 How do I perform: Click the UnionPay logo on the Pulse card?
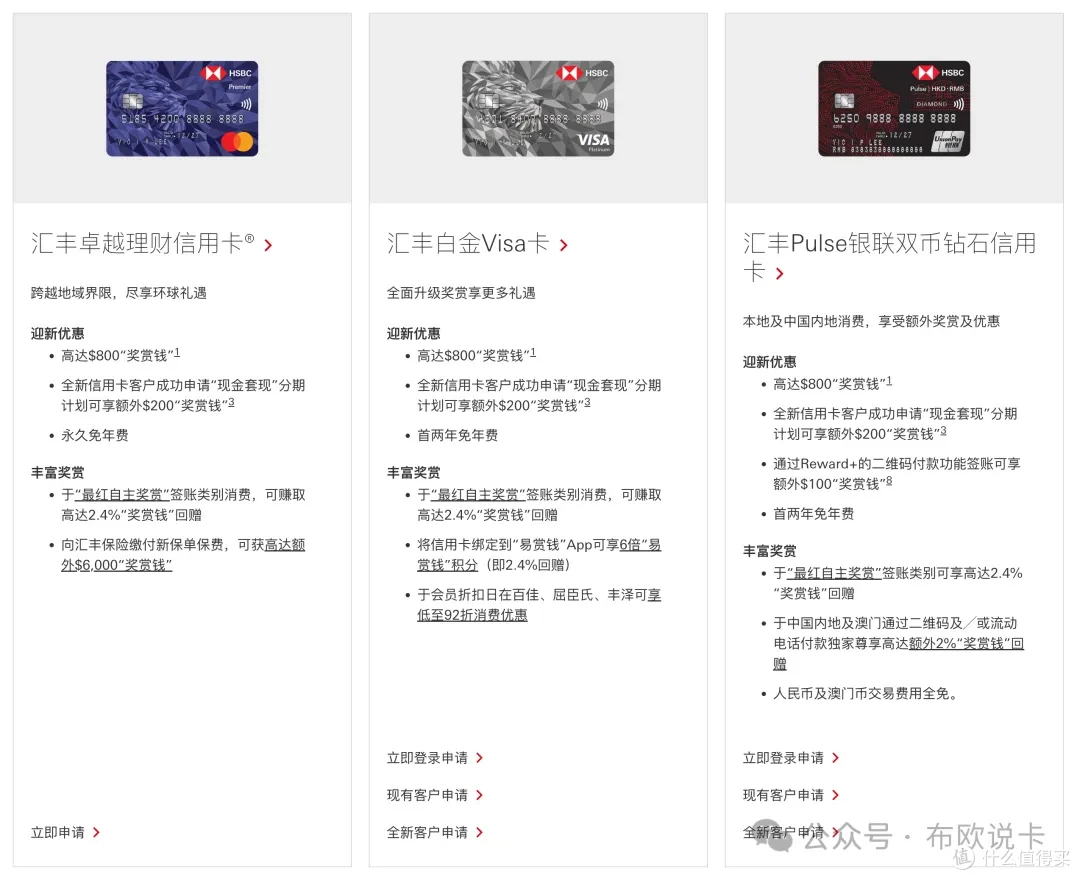[949, 141]
